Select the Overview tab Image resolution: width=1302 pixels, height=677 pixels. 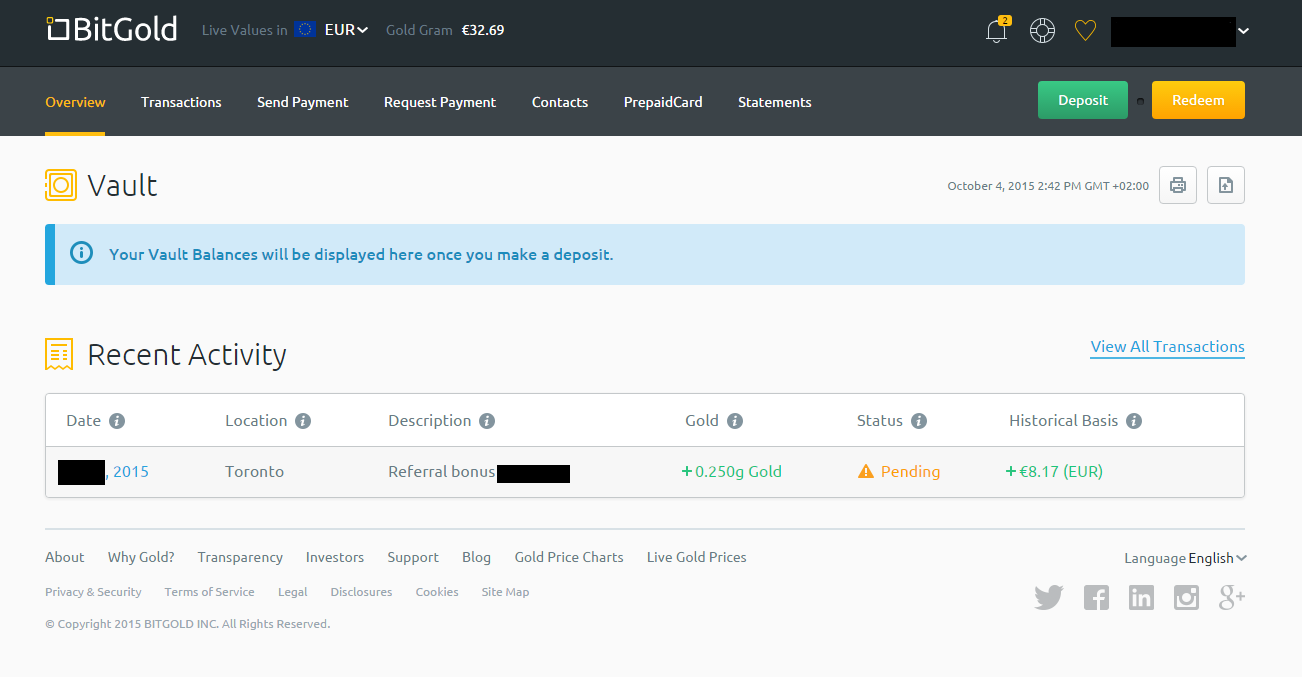75,102
